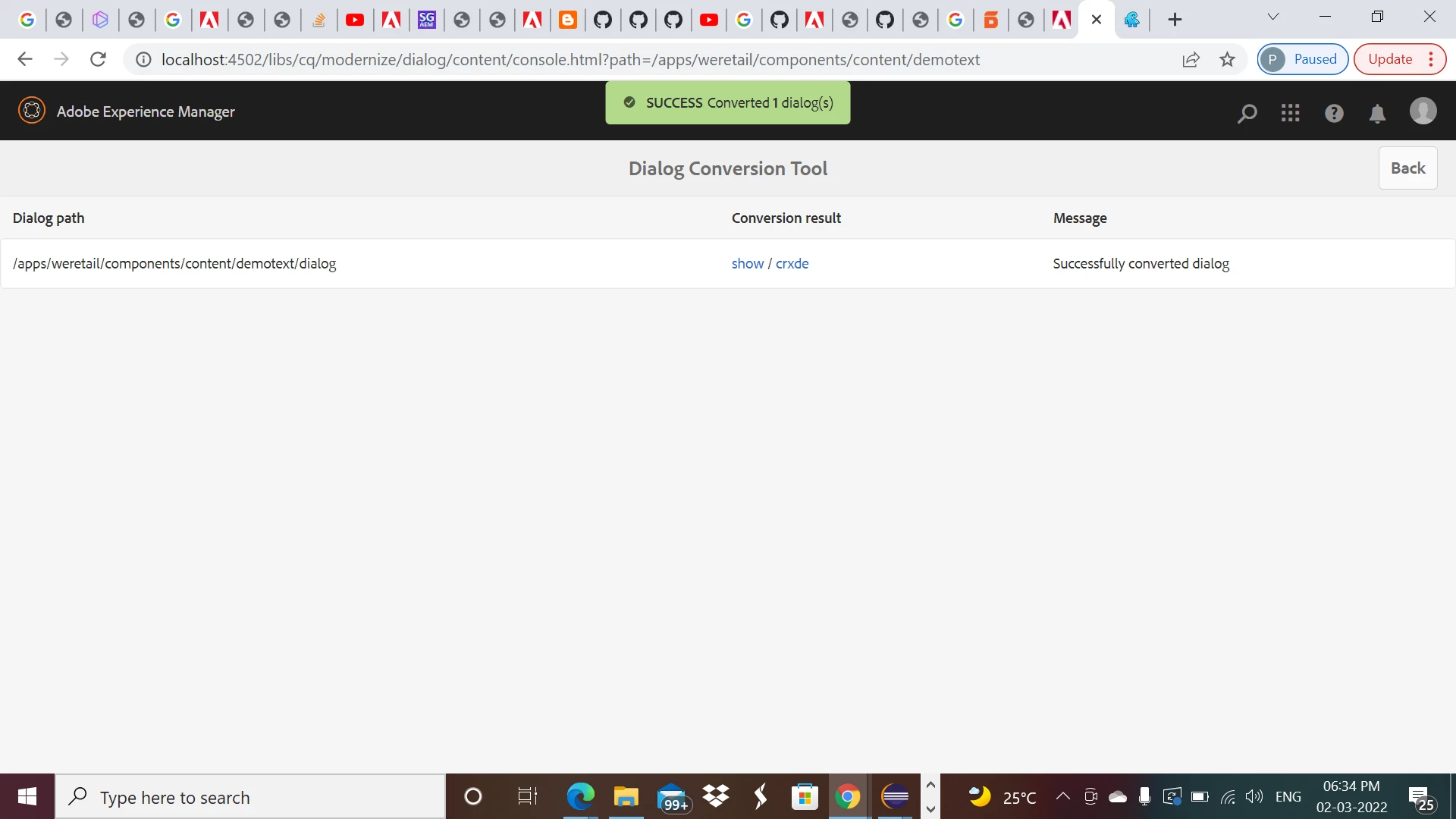Switch to the first Google browser tab
This screenshot has height=819, width=1456.
tap(27, 20)
